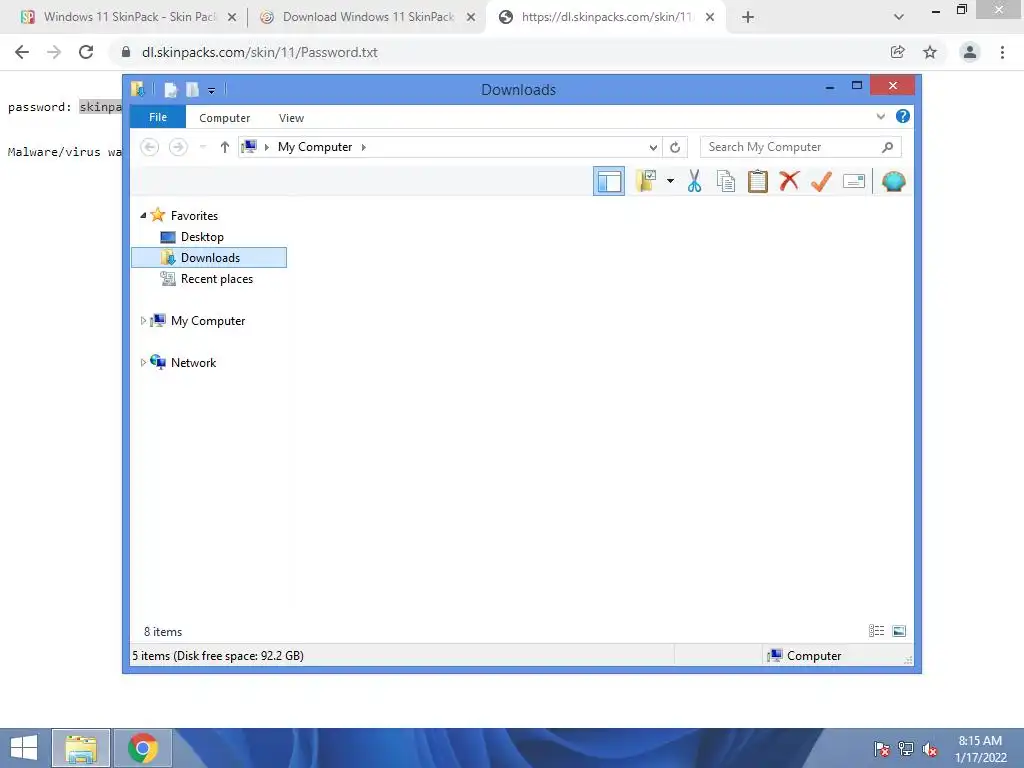Open recent locations dropdown arrow
This screenshot has width=1024, height=768.
point(203,147)
